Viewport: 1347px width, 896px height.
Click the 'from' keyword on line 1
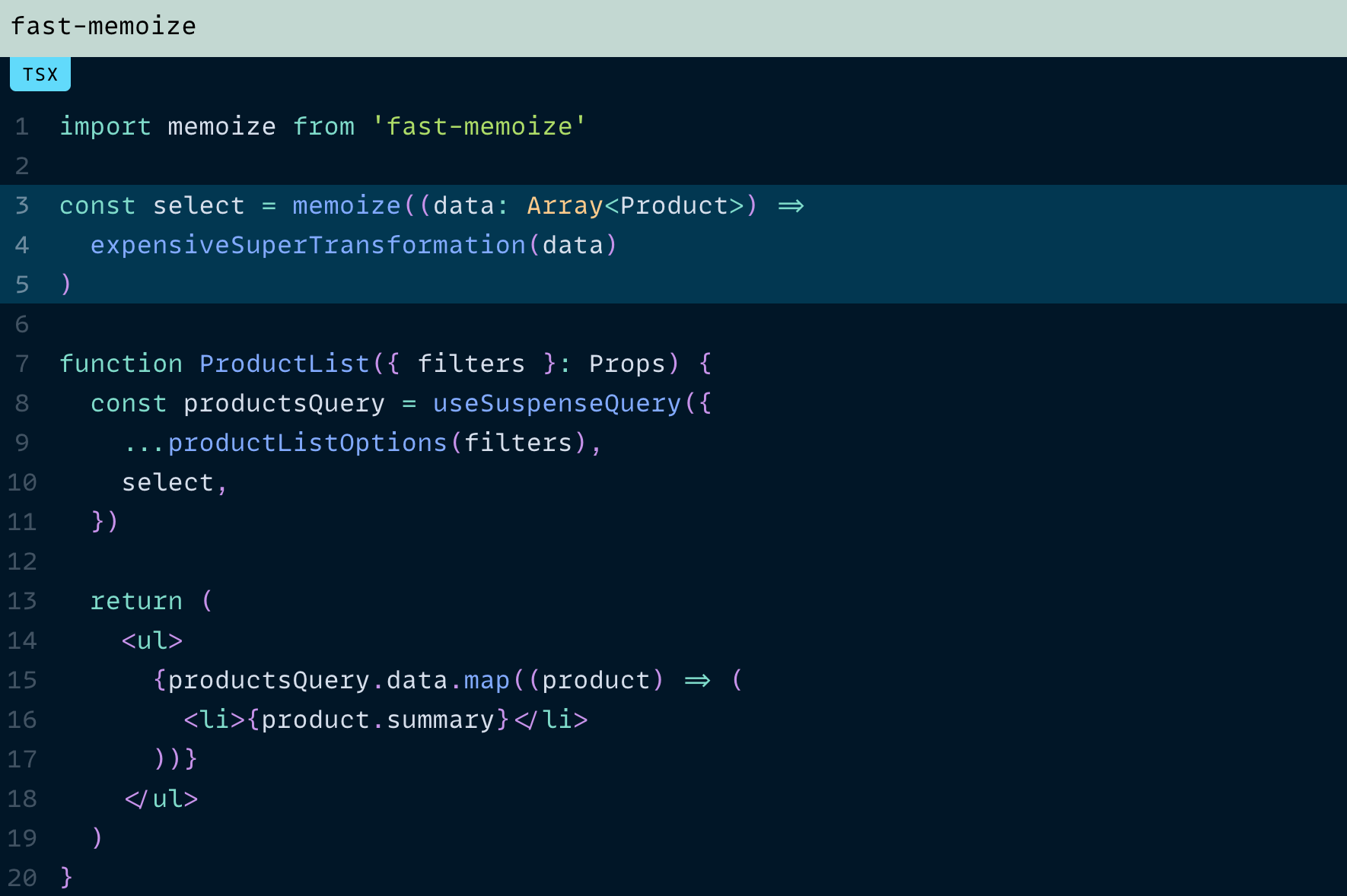pos(323,126)
